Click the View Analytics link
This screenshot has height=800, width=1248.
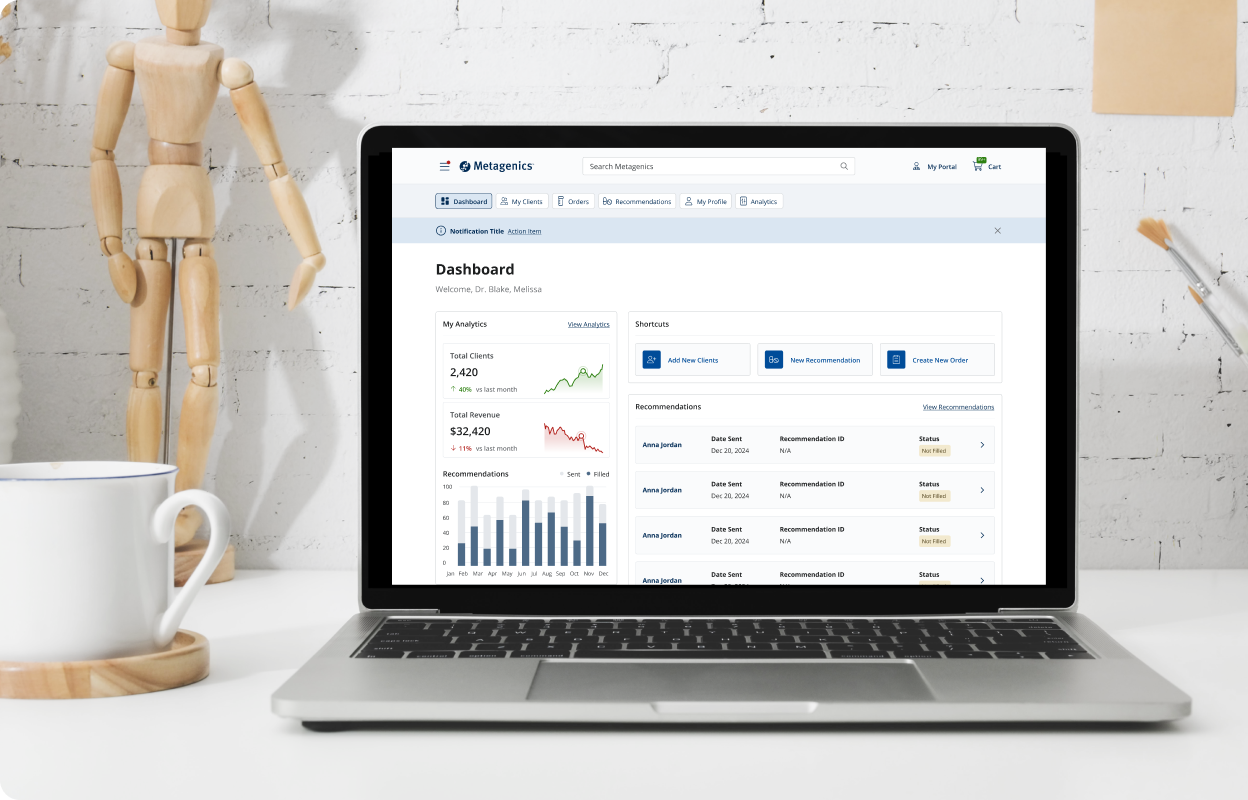[x=588, y=325]
